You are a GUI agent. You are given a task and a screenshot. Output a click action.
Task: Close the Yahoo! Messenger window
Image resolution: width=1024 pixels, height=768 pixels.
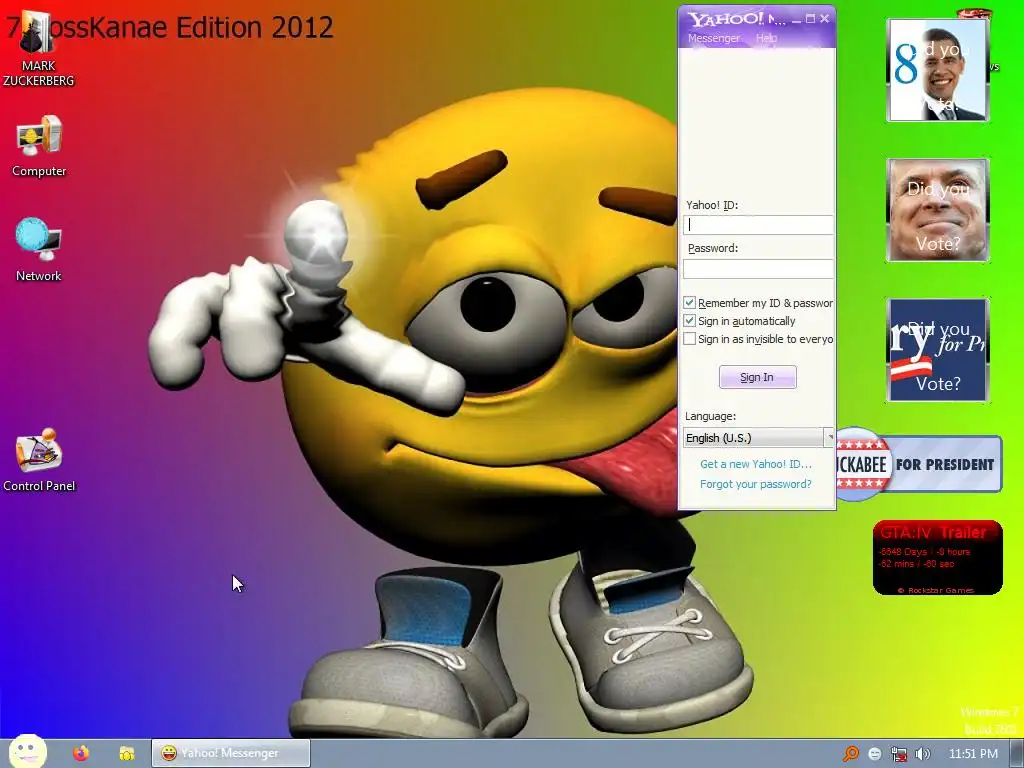pyautogui.click(x=825, y=19)
